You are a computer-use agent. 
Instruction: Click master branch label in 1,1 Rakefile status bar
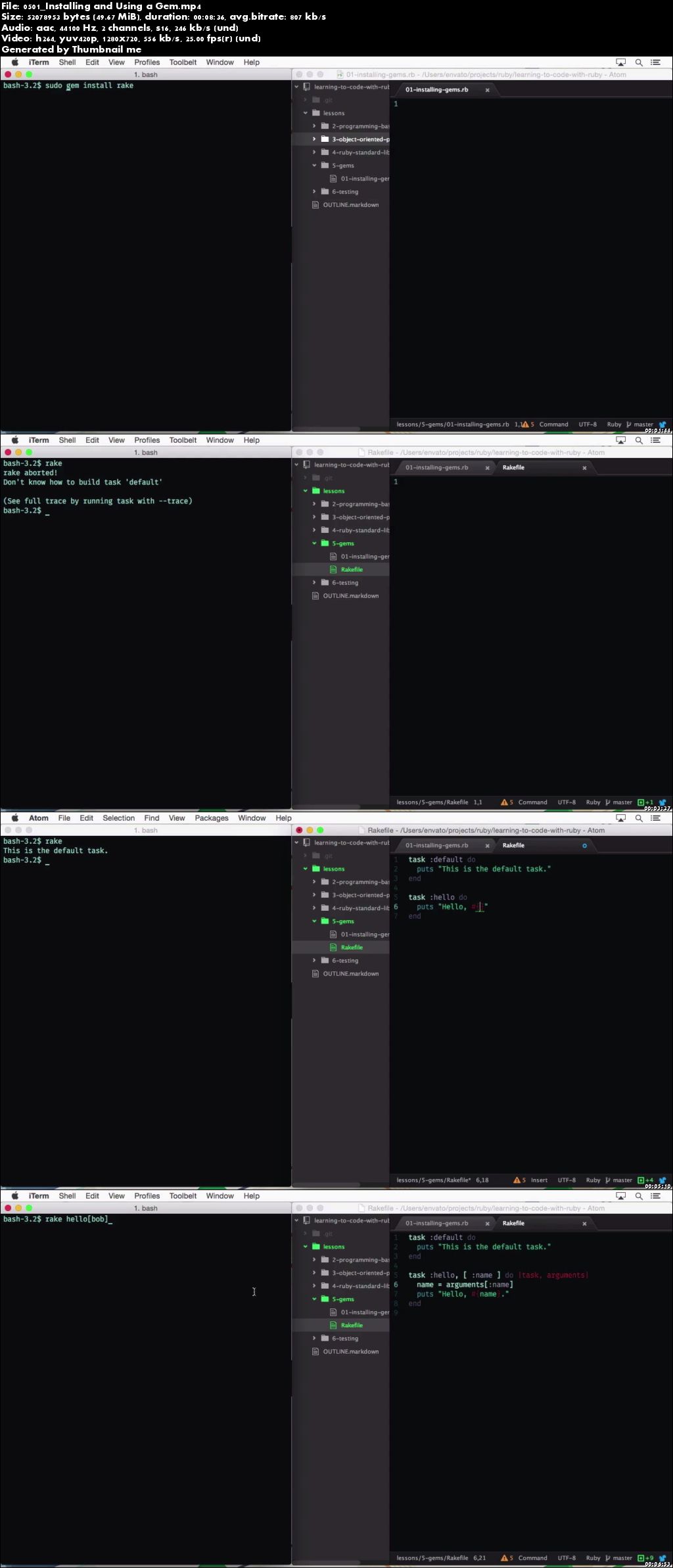(622, 802)
